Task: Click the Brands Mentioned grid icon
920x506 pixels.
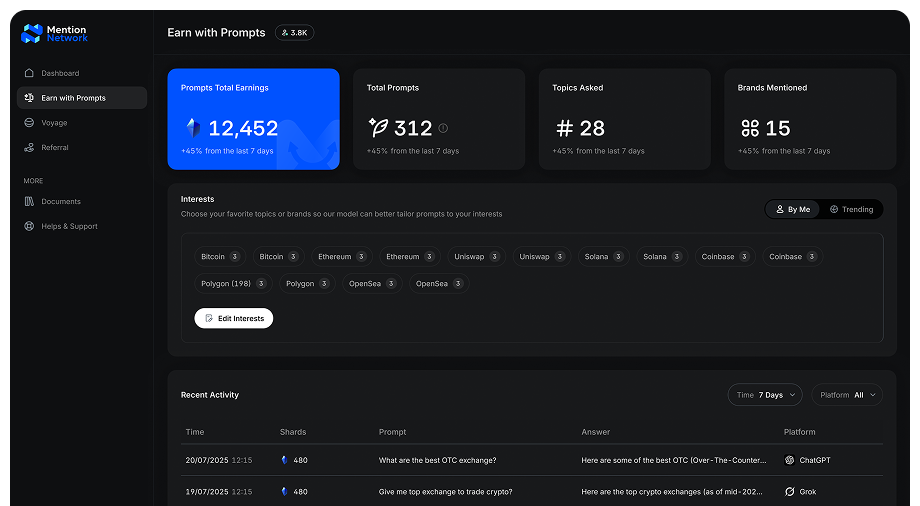Action: (749, 128)
